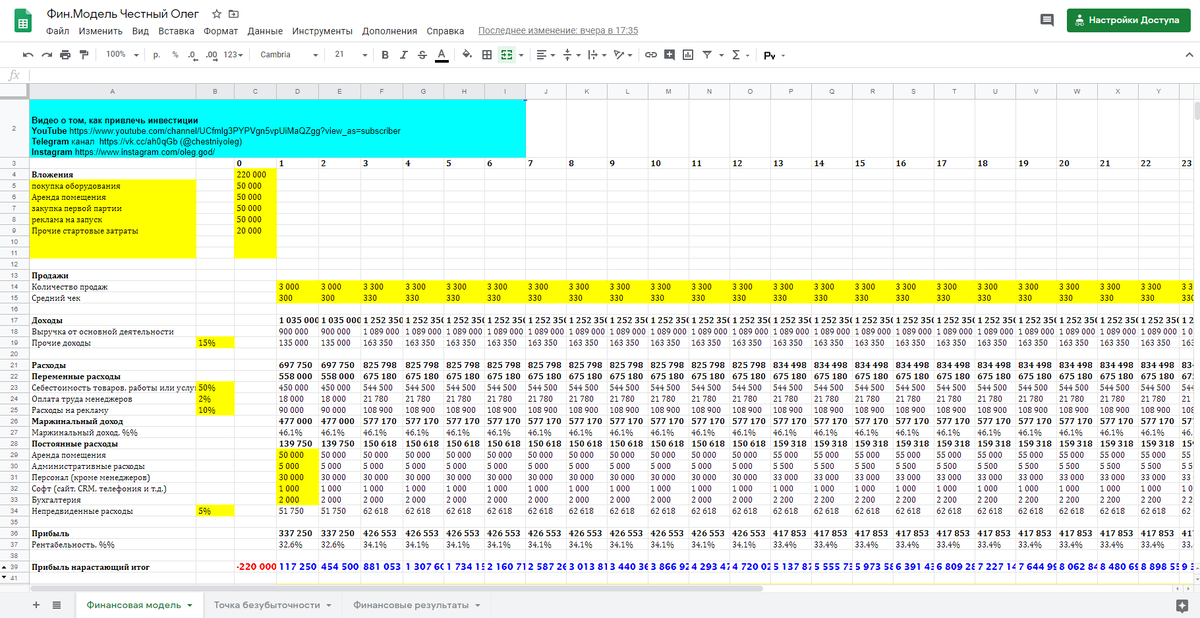Insert a comment via toolbar
This screenshot has width=1200, height=618.
(x=671, y=55)
